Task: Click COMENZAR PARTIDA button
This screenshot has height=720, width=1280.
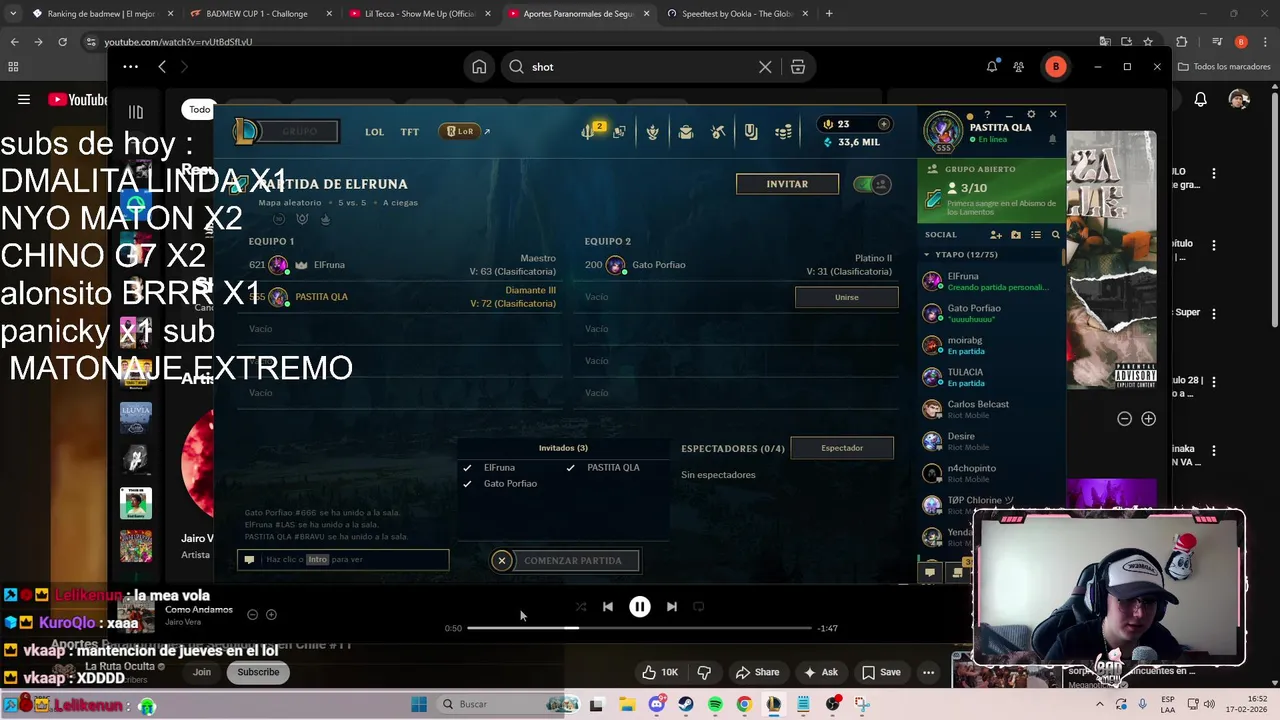Action: click(x=574, y=561)
